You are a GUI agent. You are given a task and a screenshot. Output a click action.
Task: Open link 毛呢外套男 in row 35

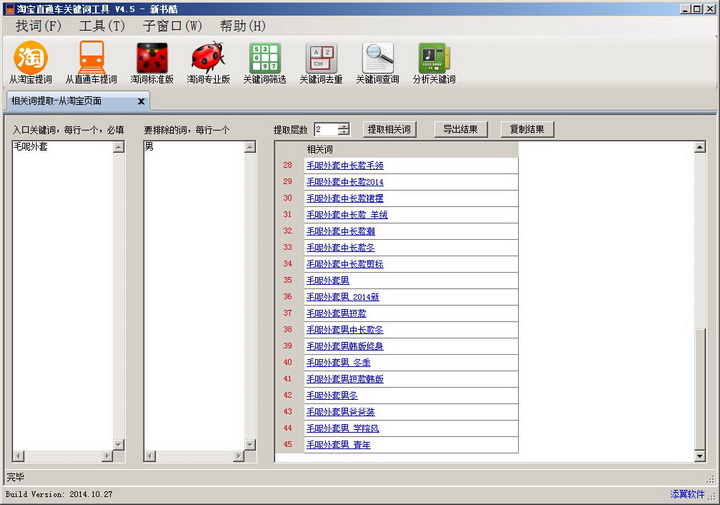(328, 280)
